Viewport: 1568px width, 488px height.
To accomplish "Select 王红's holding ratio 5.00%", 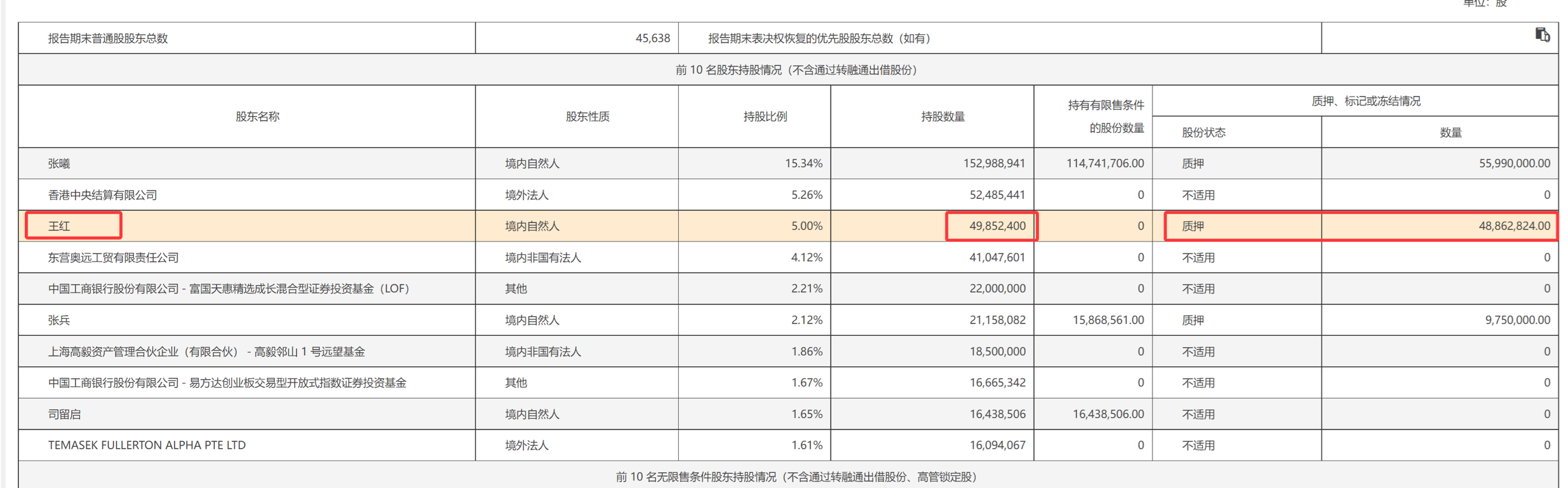I will click(x=807, y=226).
